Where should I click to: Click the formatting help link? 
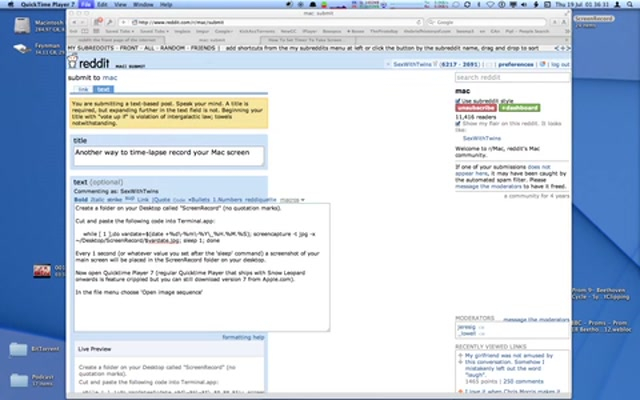pyautogui.click(x=242, y=338)
